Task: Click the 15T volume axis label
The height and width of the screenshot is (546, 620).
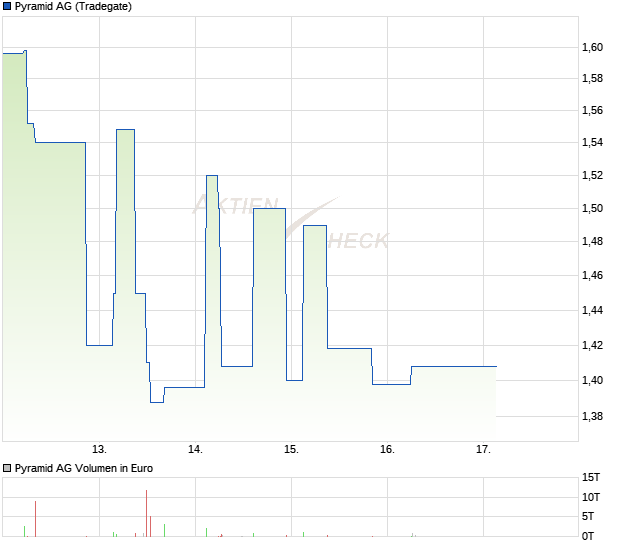Action: point(591,478)
